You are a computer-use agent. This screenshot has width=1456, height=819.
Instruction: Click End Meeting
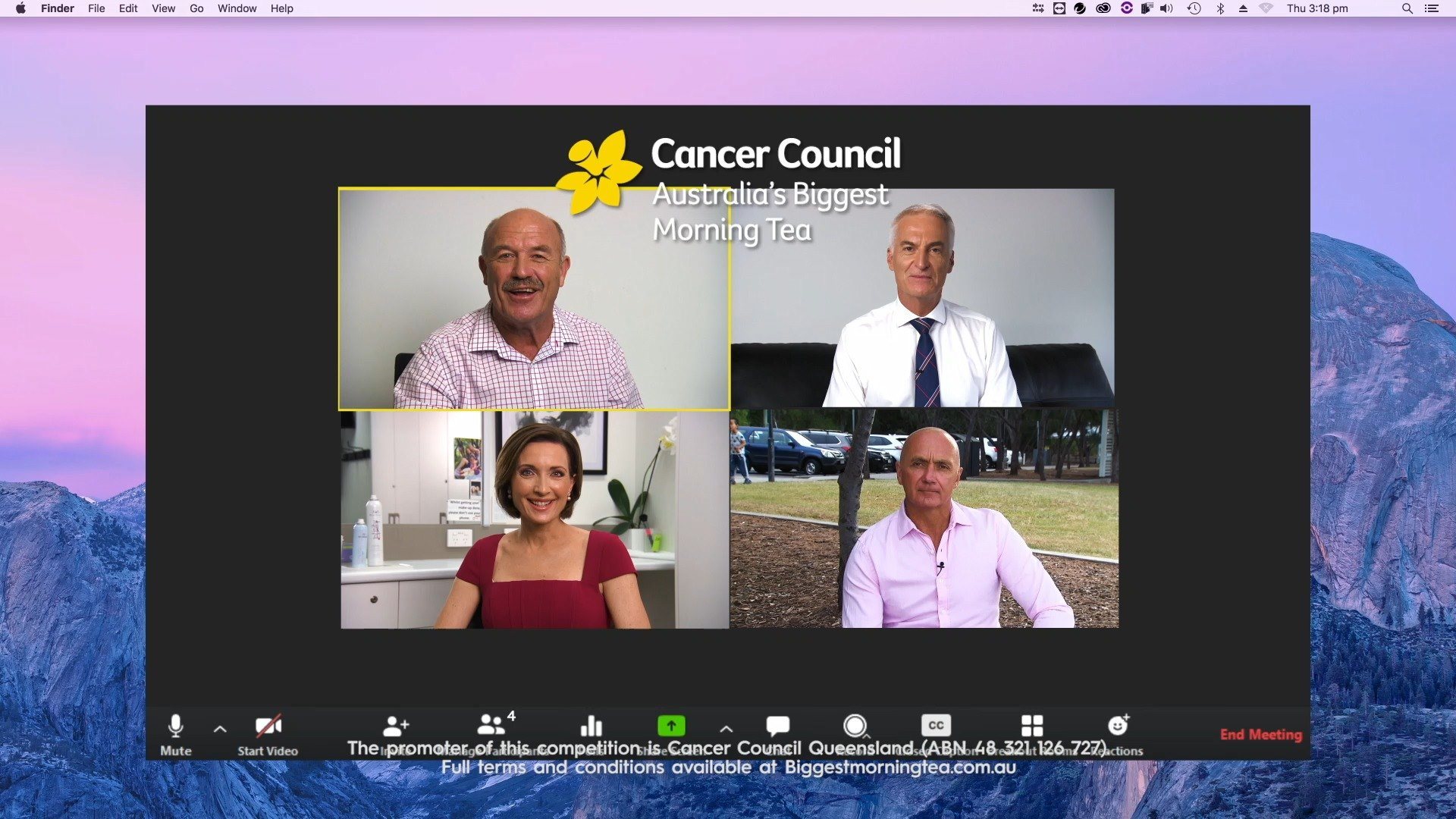click(x=1260, y=734)
